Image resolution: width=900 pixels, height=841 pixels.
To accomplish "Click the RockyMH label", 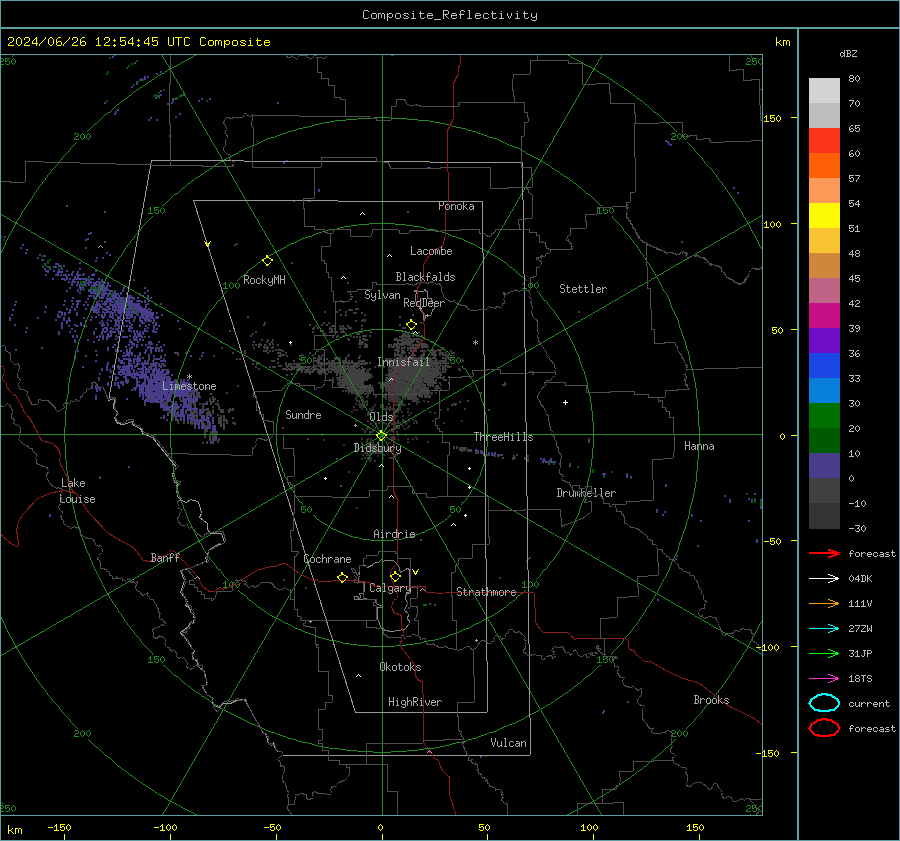I will tap(264, 280).
